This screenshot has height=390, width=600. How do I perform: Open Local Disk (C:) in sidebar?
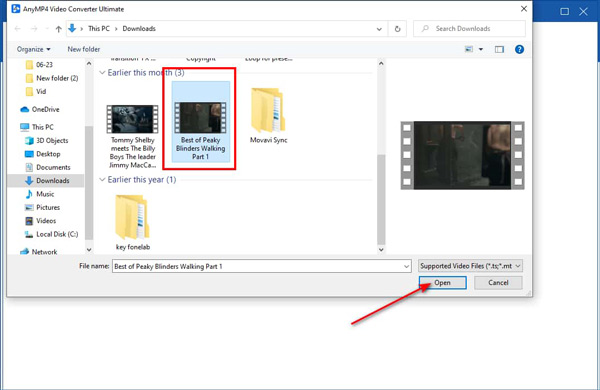coord(51,234)
